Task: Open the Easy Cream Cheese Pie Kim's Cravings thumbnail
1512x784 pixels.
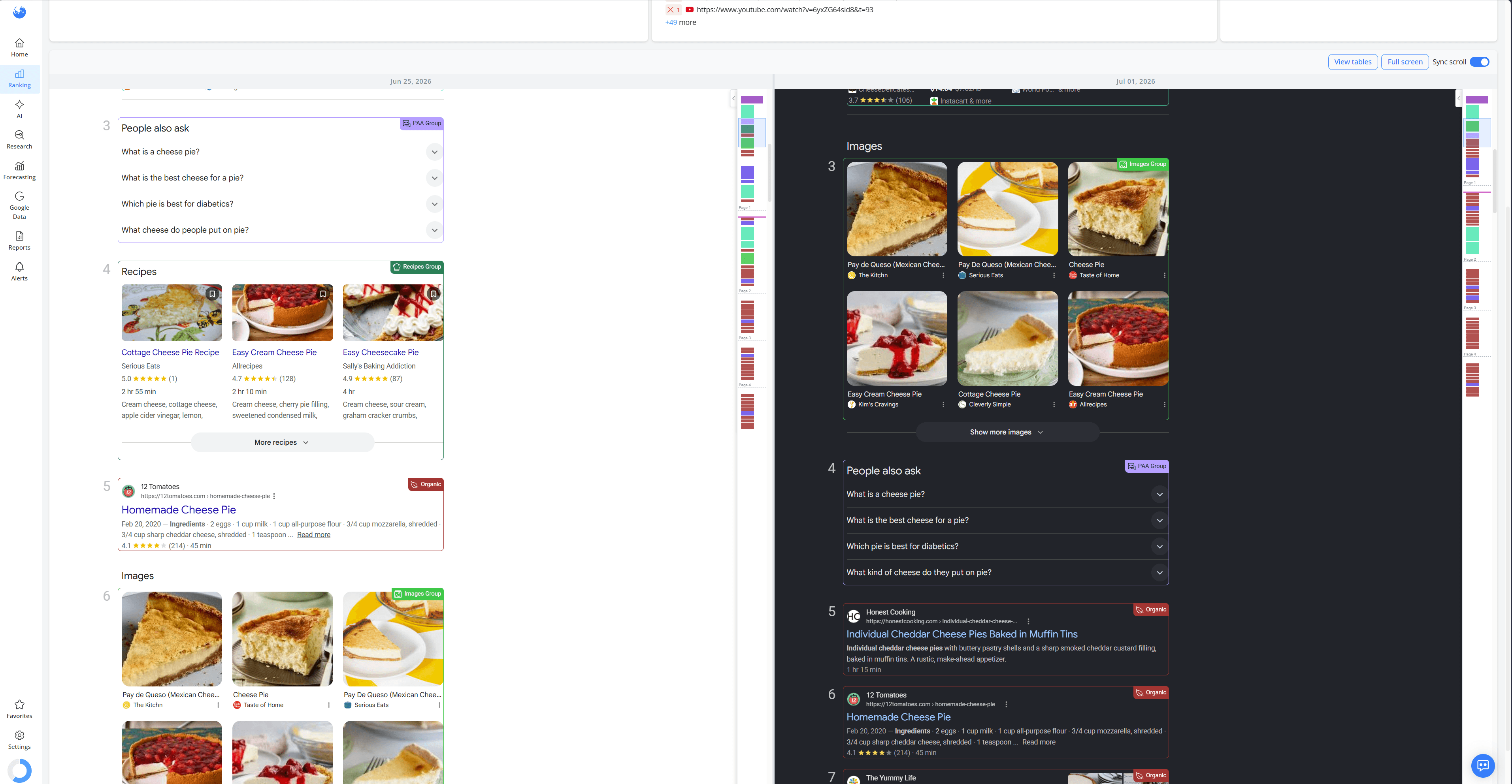Action: tap(897, 338)
